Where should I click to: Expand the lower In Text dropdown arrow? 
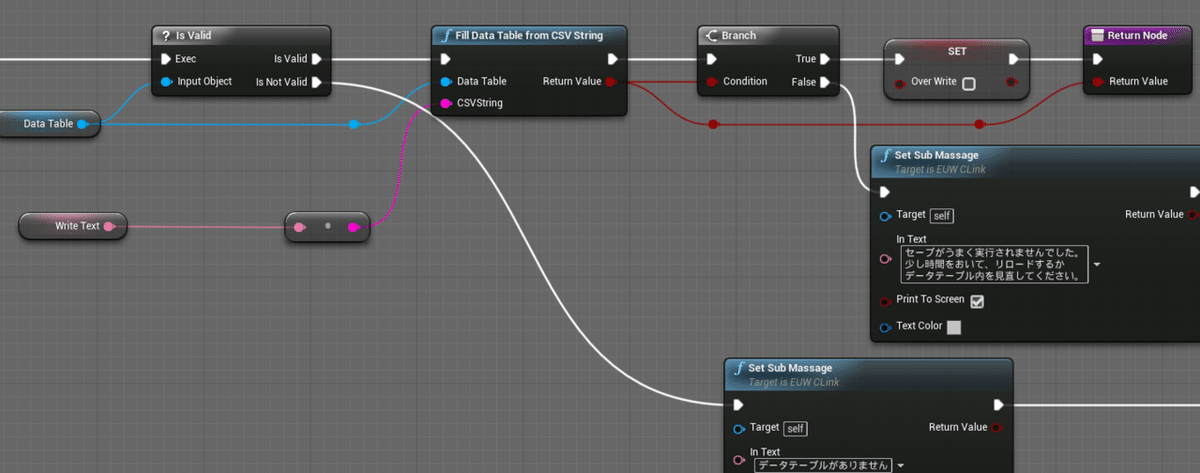click(899, 466)
